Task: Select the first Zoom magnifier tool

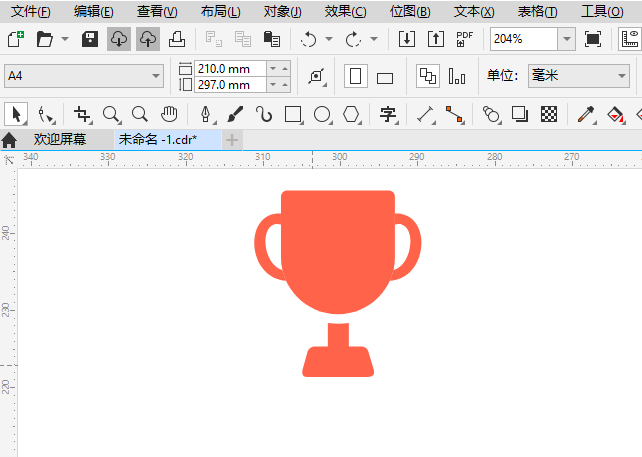Action: coord(111,114)
